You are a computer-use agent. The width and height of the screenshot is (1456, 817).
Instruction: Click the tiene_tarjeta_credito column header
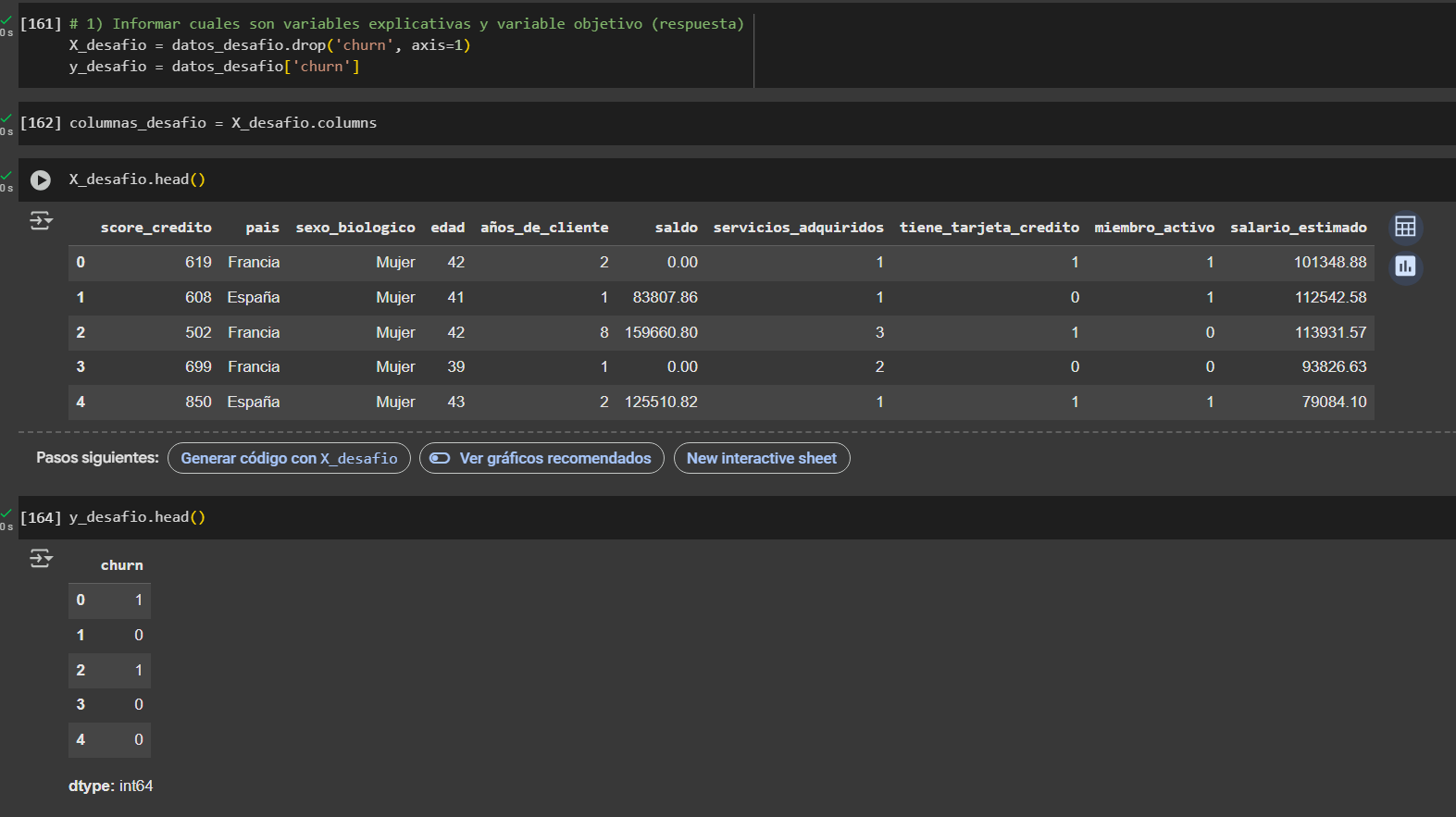tap(989, 228)
